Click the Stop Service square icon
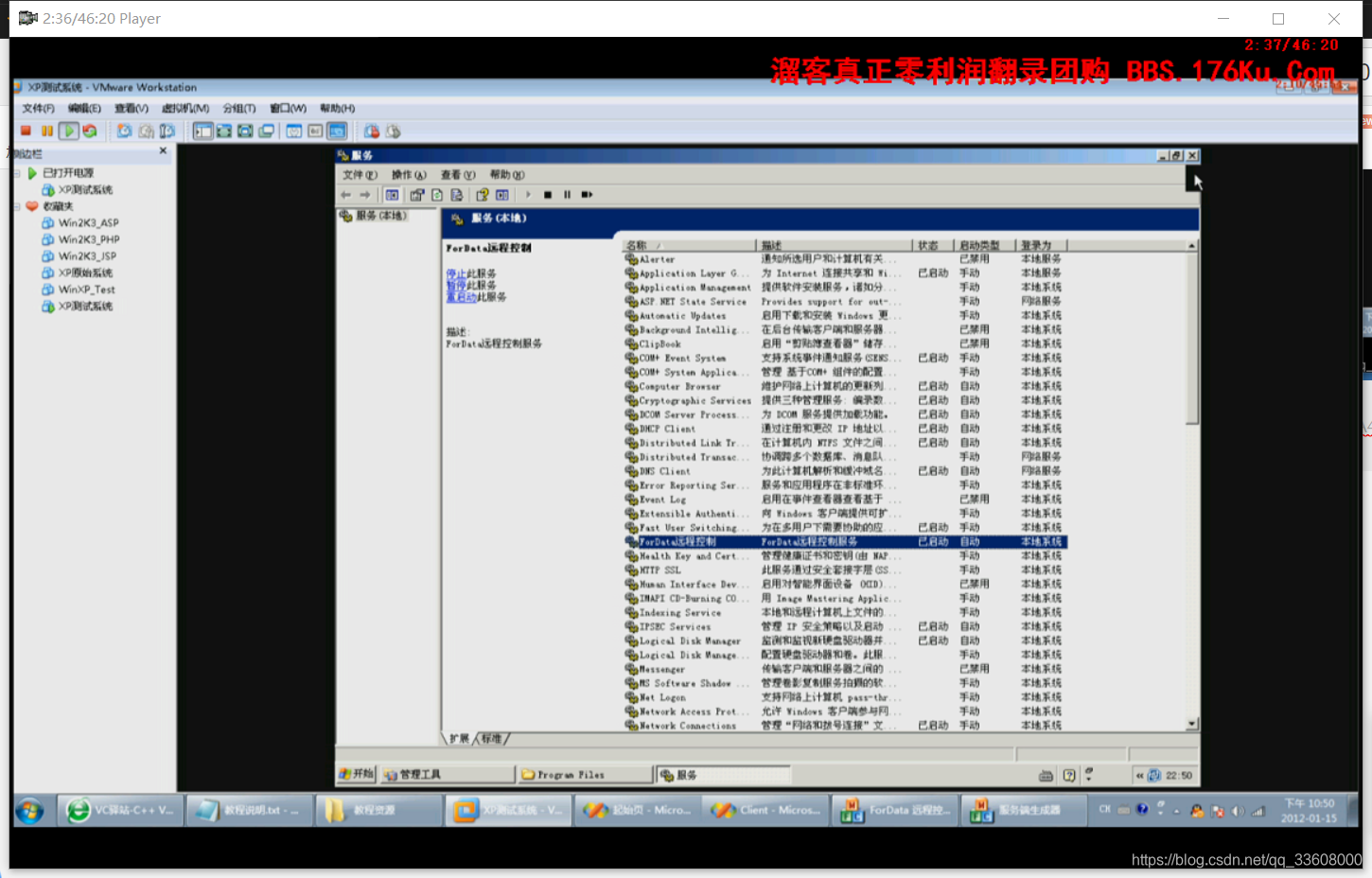Image resolution: width=1372 pixels, height=878 pixels. pyautogui.click(x=548, y=195)
